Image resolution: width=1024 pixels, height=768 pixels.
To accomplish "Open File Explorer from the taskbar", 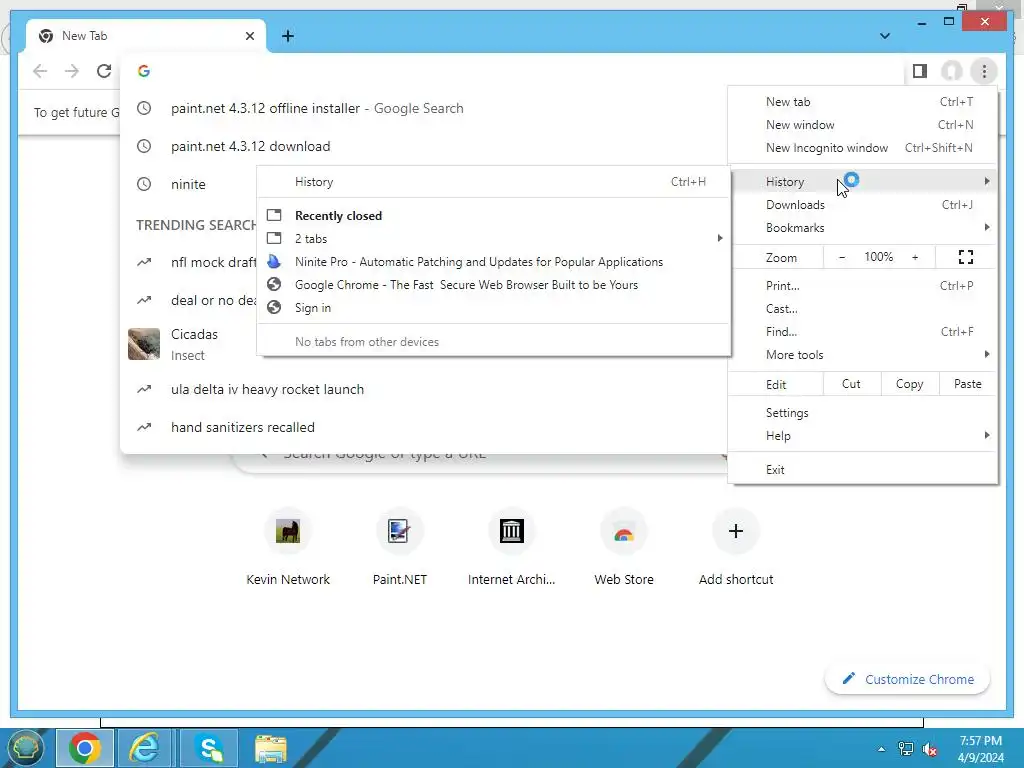I will [270, 748].
